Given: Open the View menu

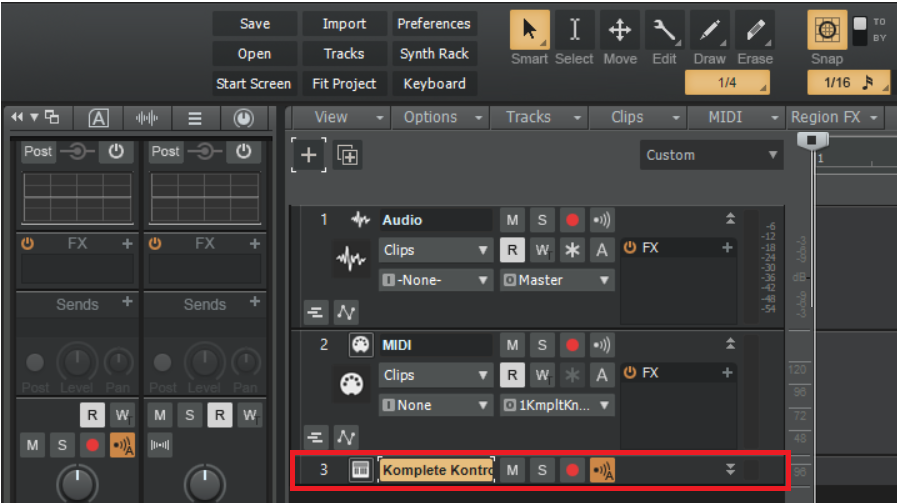Looking at the screenshot, I should (x=343, y=117).
